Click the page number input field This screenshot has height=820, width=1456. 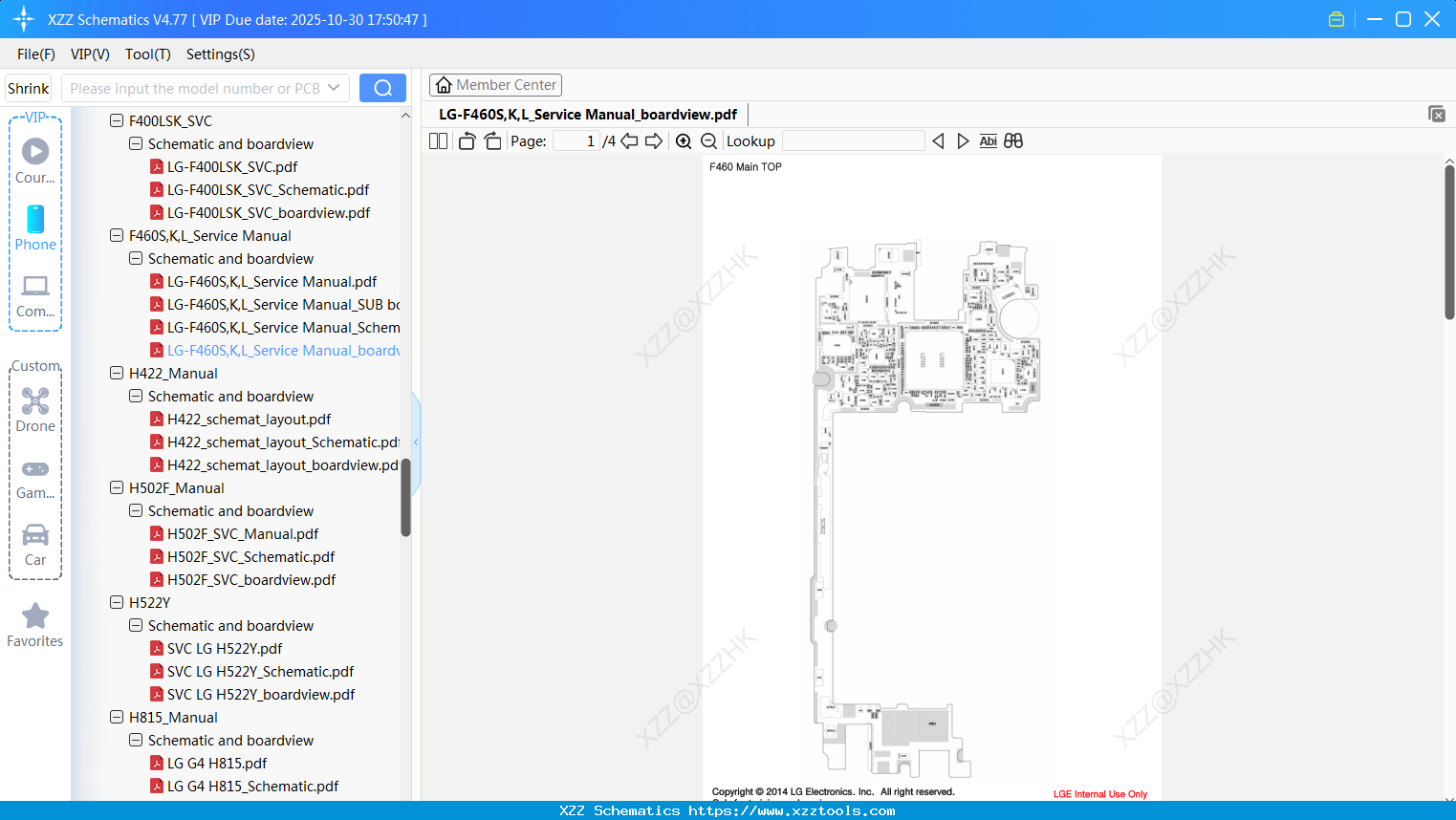tap(576, 140)
